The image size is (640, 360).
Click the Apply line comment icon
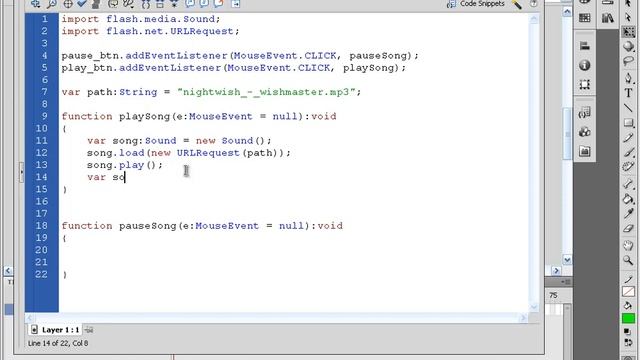(204, 4)
